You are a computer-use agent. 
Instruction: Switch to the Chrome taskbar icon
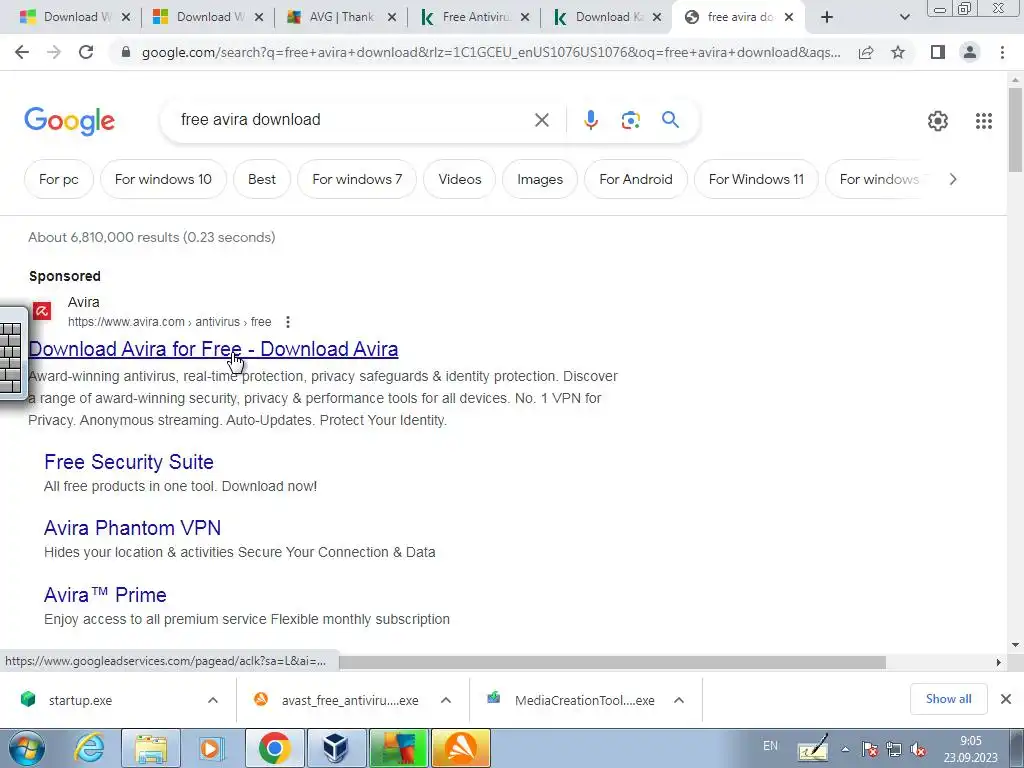[274, 748]
